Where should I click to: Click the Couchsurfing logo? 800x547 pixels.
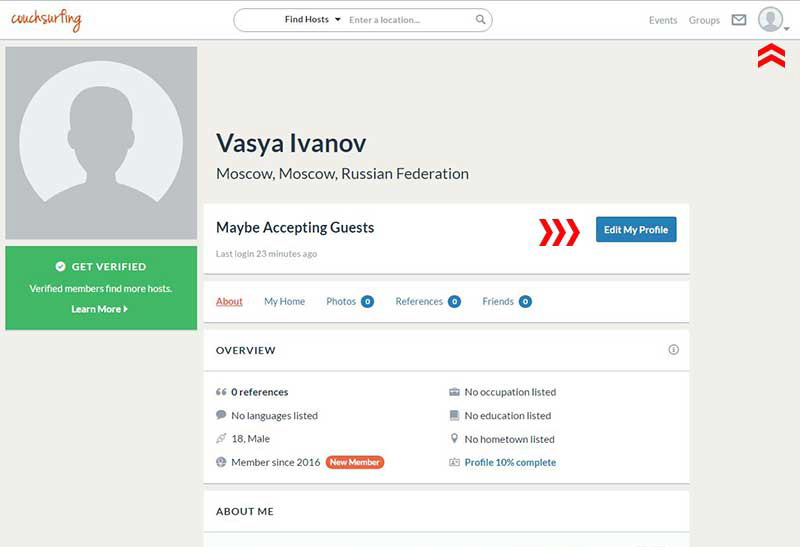(x=46, y=20)
